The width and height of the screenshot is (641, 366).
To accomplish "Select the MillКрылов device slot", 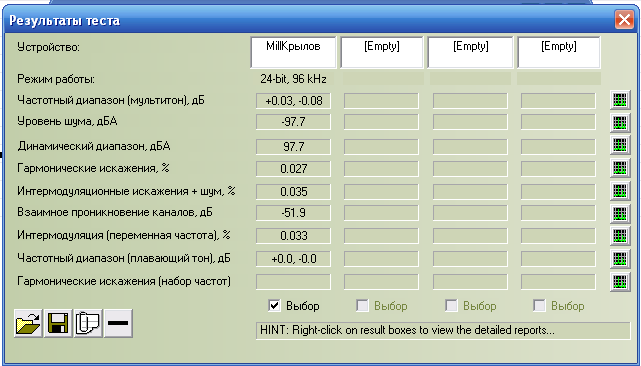I will (x=293, y=52).
